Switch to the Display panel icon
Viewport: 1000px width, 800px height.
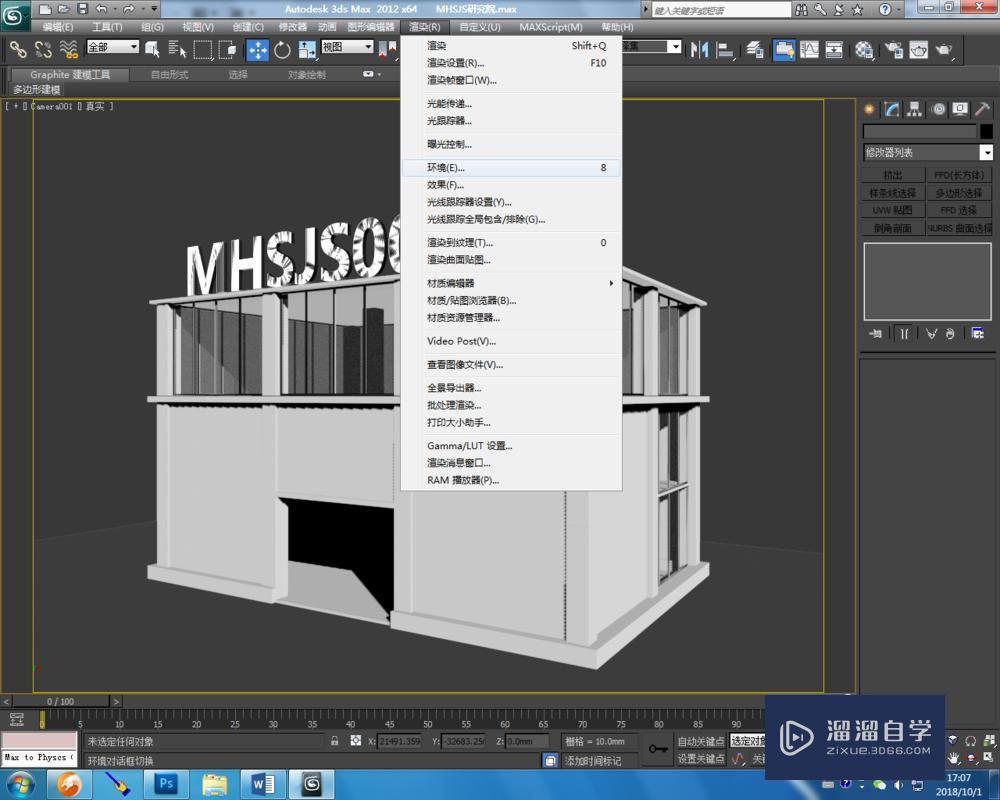point(959,108)
